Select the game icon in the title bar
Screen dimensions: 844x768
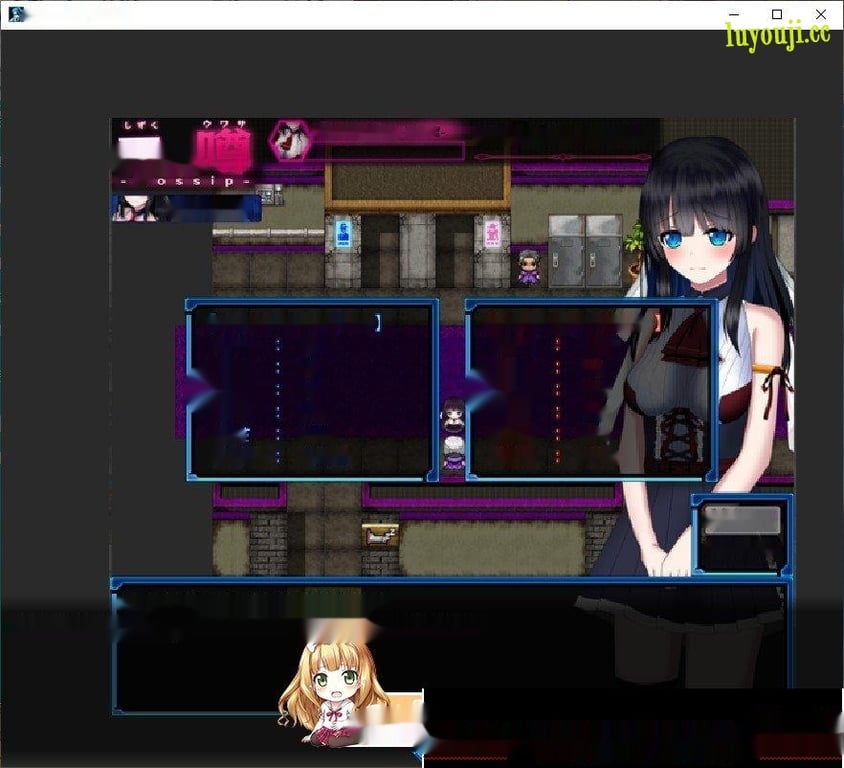14,14
